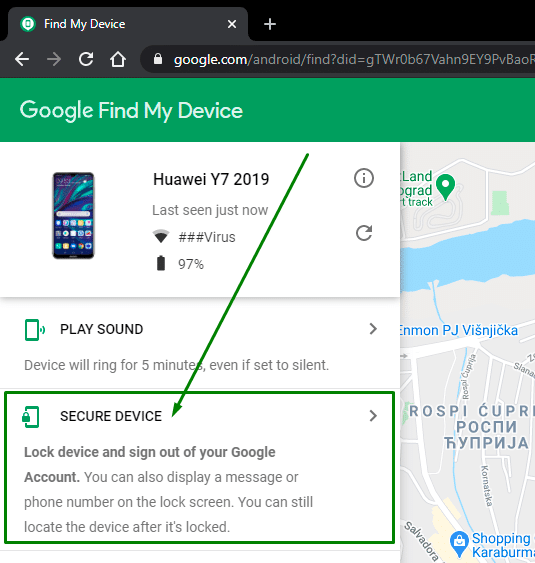535x563 pixels.
Task: Click the Huawei Y7 2019 phone image
Action: [x=74, y=215]
